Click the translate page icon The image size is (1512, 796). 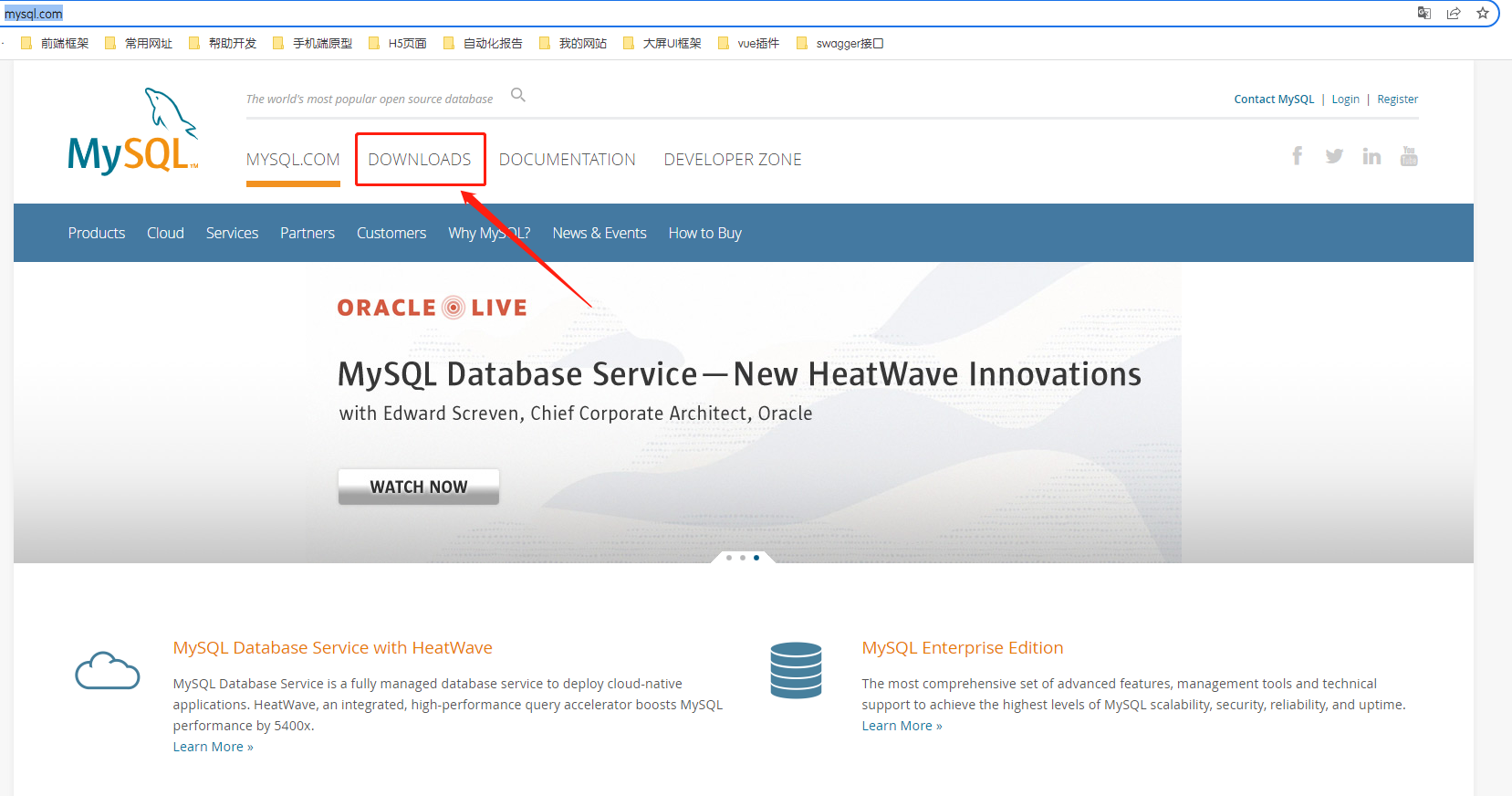point(1423,13)
